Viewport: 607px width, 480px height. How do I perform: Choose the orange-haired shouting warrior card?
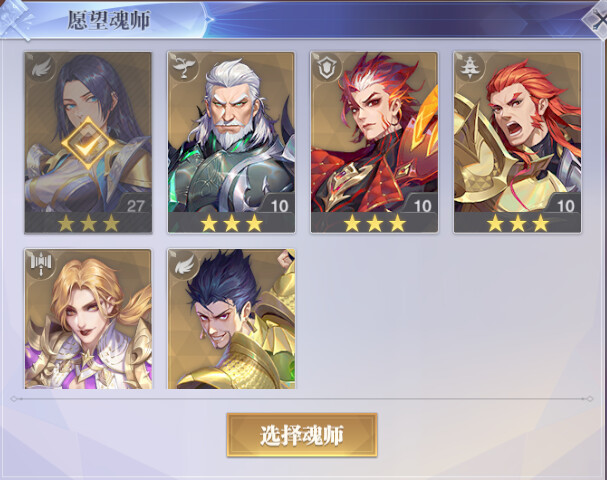click(518, 142)
